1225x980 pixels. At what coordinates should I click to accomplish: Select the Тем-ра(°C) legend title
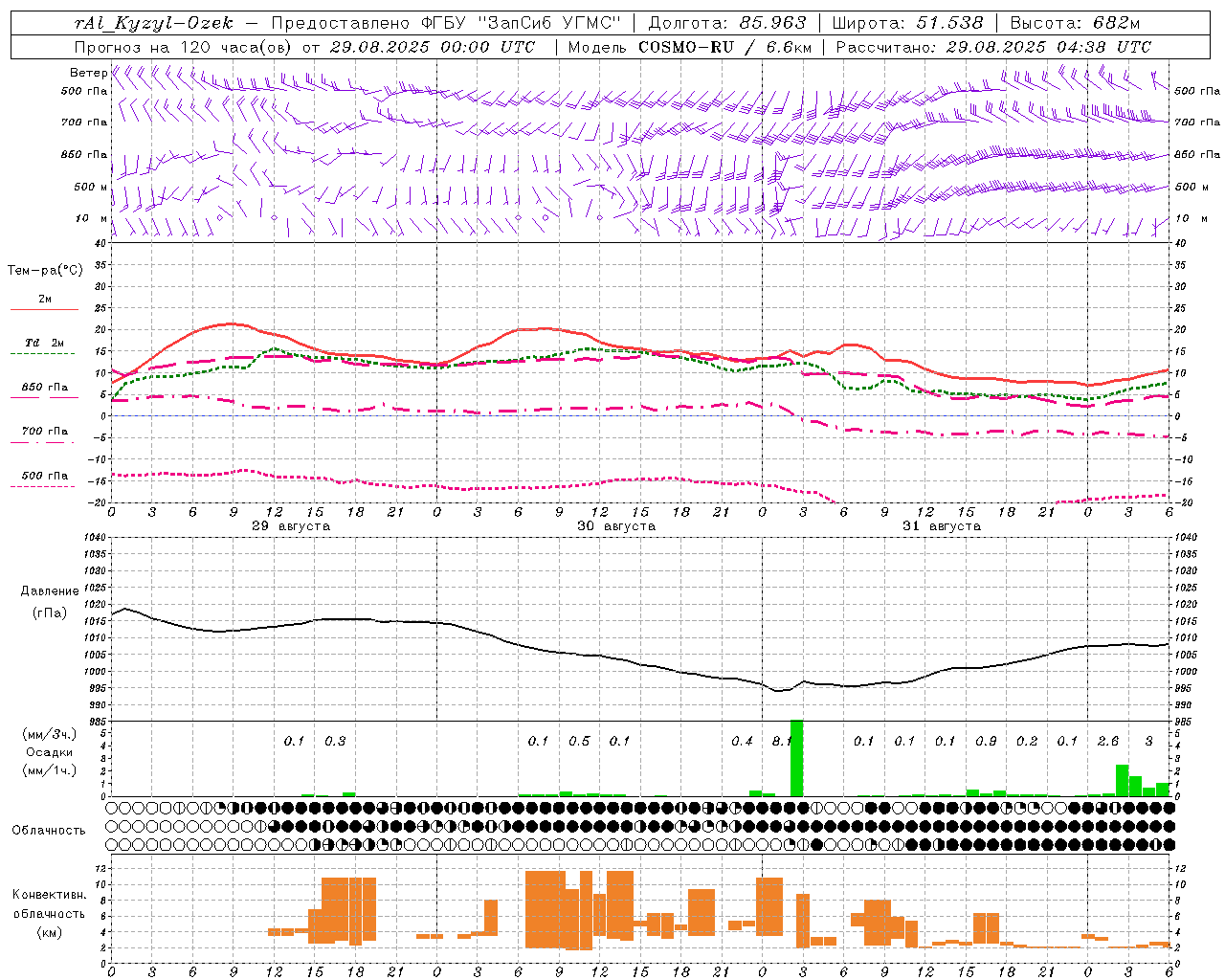point(45,271)
